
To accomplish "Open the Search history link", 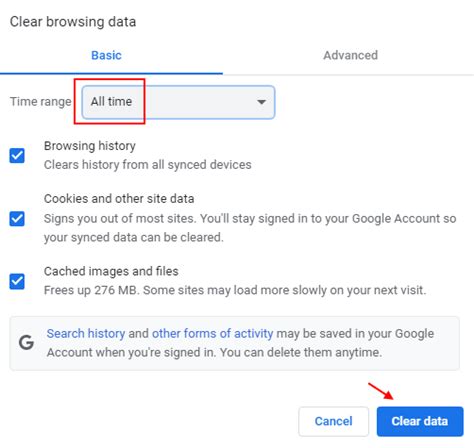I will pos(86,333).
